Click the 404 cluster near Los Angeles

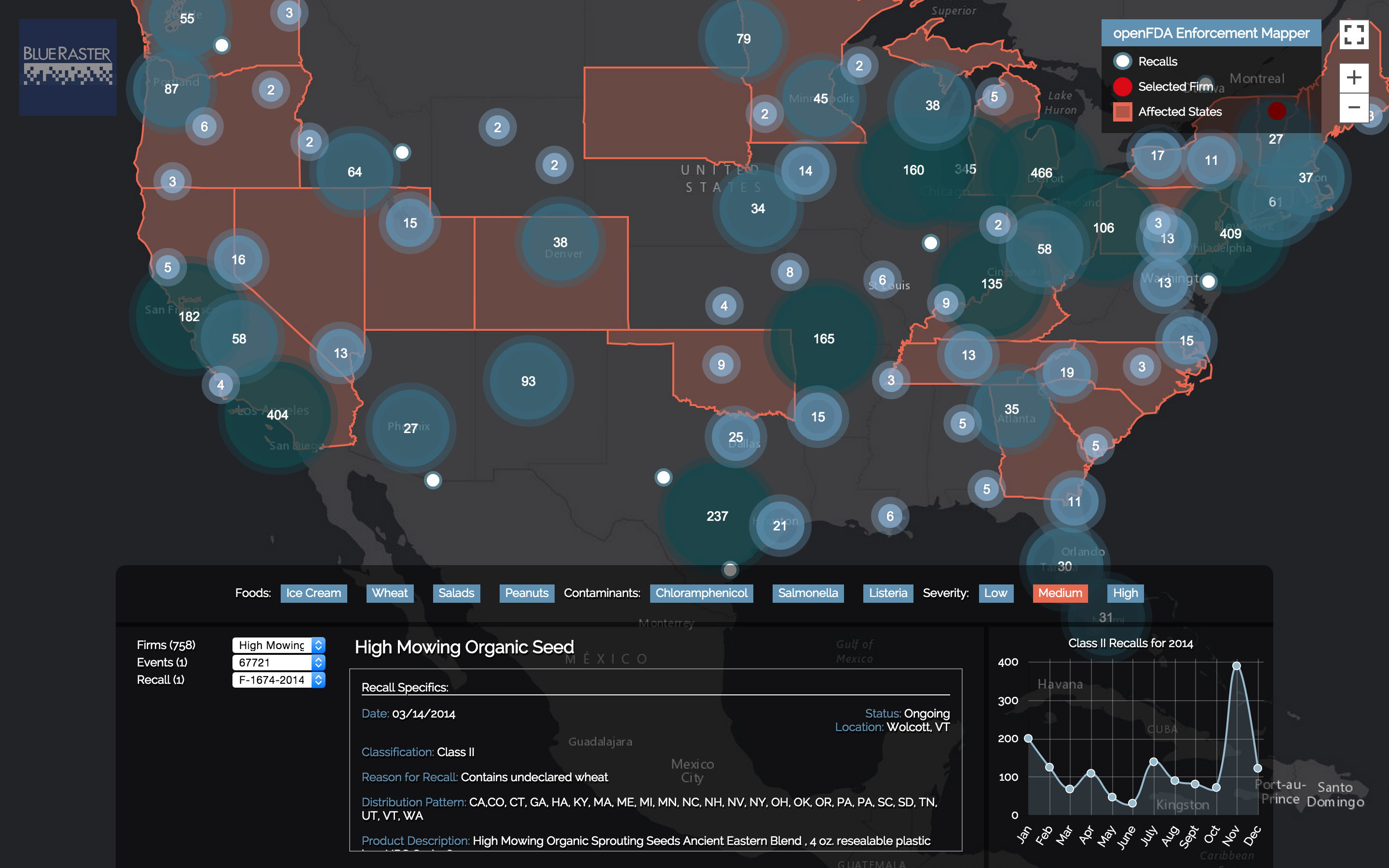277,415
